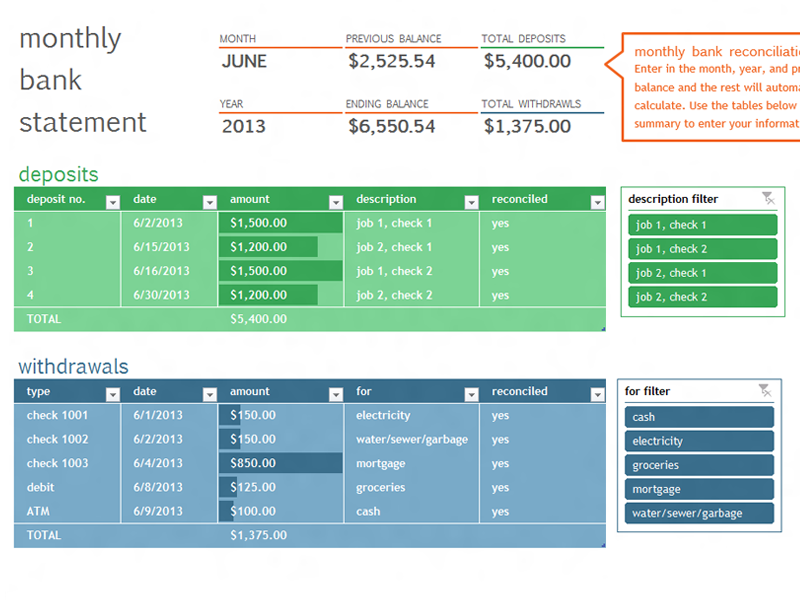Viewport: 800px width, 600px height.
Task: Select 'job 2, check 1' slicer button
Action: coord(703,273)
